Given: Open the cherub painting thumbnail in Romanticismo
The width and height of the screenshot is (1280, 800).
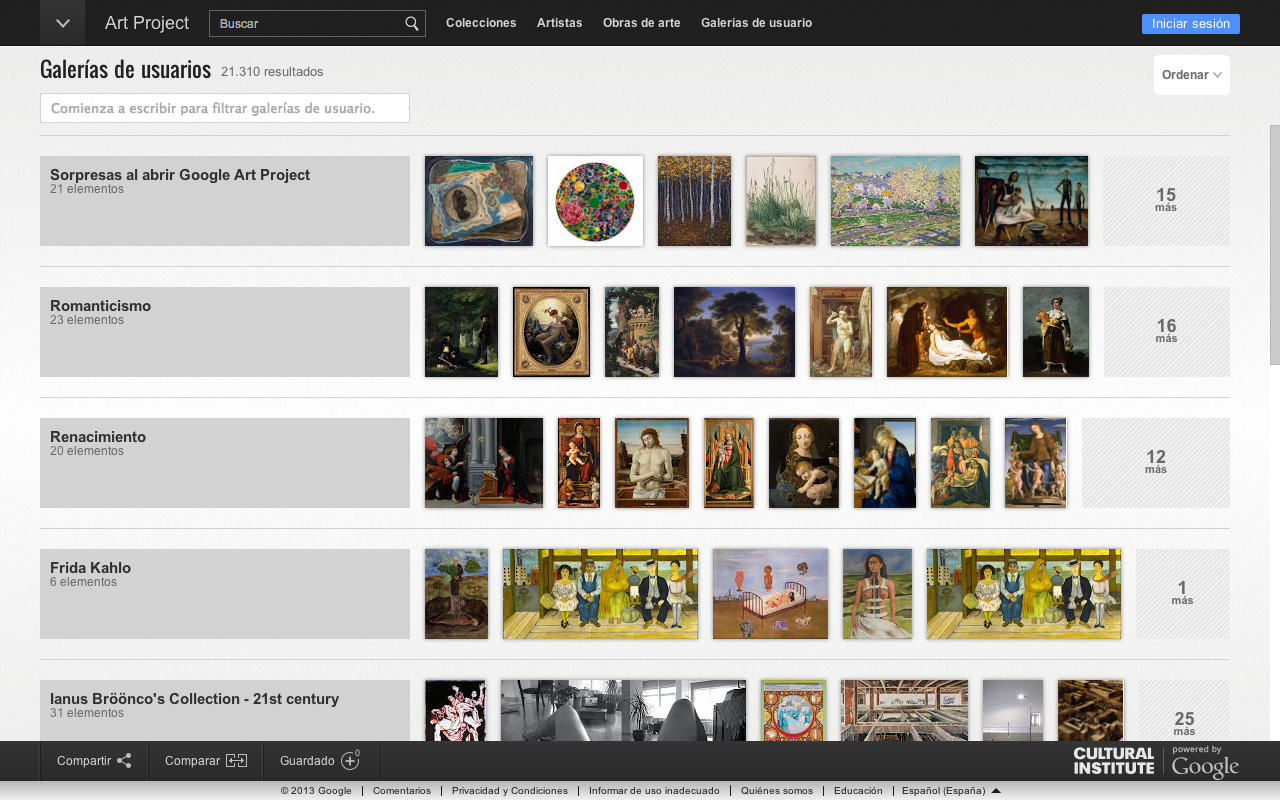Looking at the screenshot, I should click(x=841, y=332).
